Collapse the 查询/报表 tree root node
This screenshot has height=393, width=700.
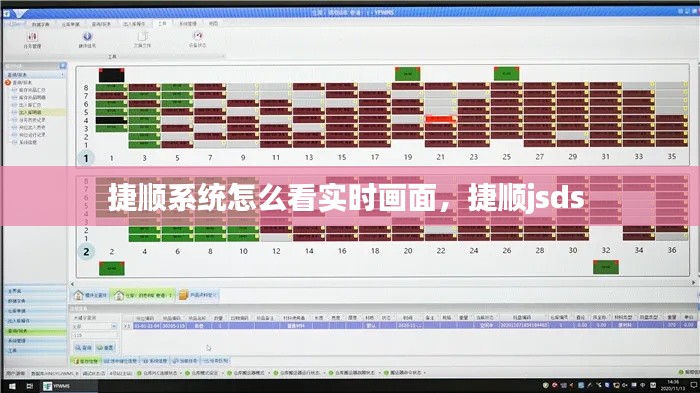click(x=8, y=83)
